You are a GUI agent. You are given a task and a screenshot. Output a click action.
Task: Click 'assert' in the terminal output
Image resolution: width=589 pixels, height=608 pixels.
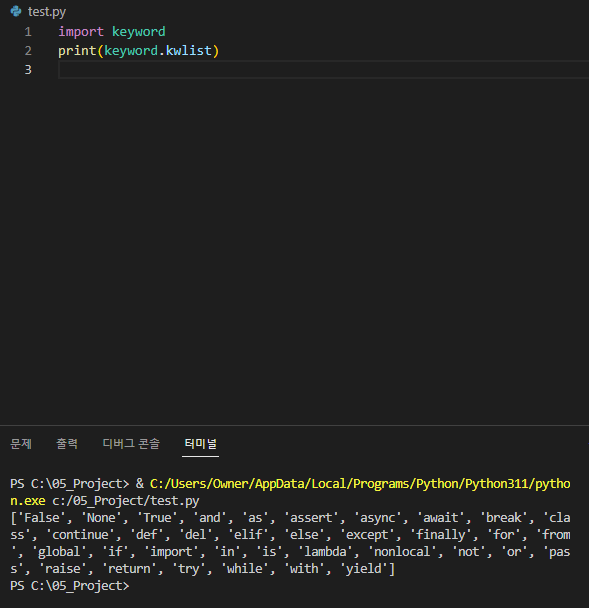311,518
